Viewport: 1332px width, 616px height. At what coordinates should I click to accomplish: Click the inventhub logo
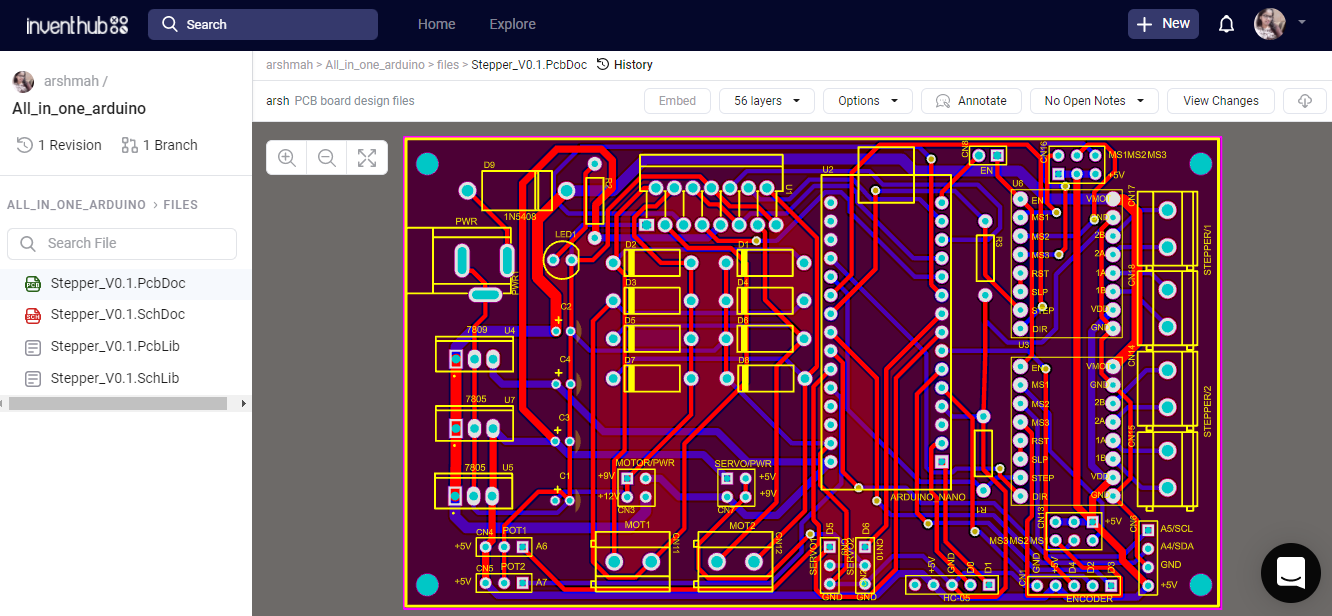[x=77, y=25]
